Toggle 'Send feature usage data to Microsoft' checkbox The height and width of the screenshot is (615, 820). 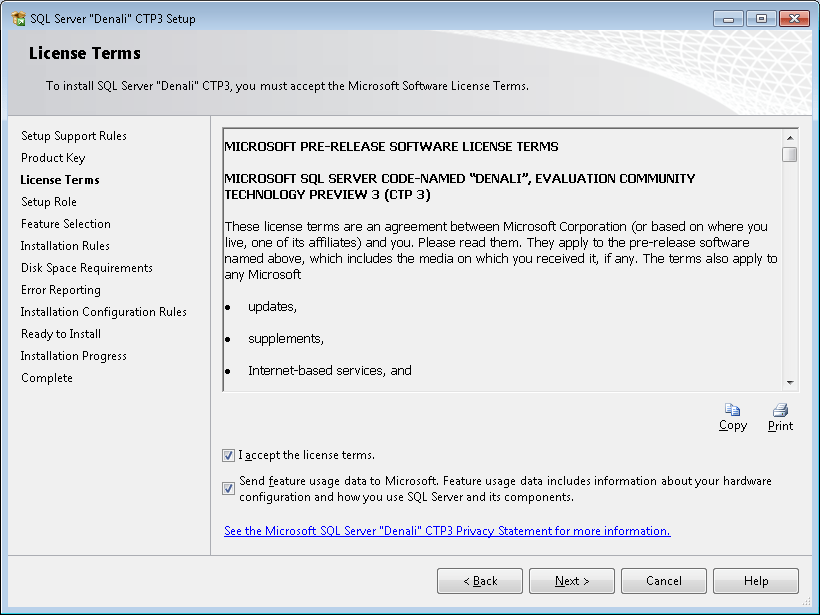point(228,488)
